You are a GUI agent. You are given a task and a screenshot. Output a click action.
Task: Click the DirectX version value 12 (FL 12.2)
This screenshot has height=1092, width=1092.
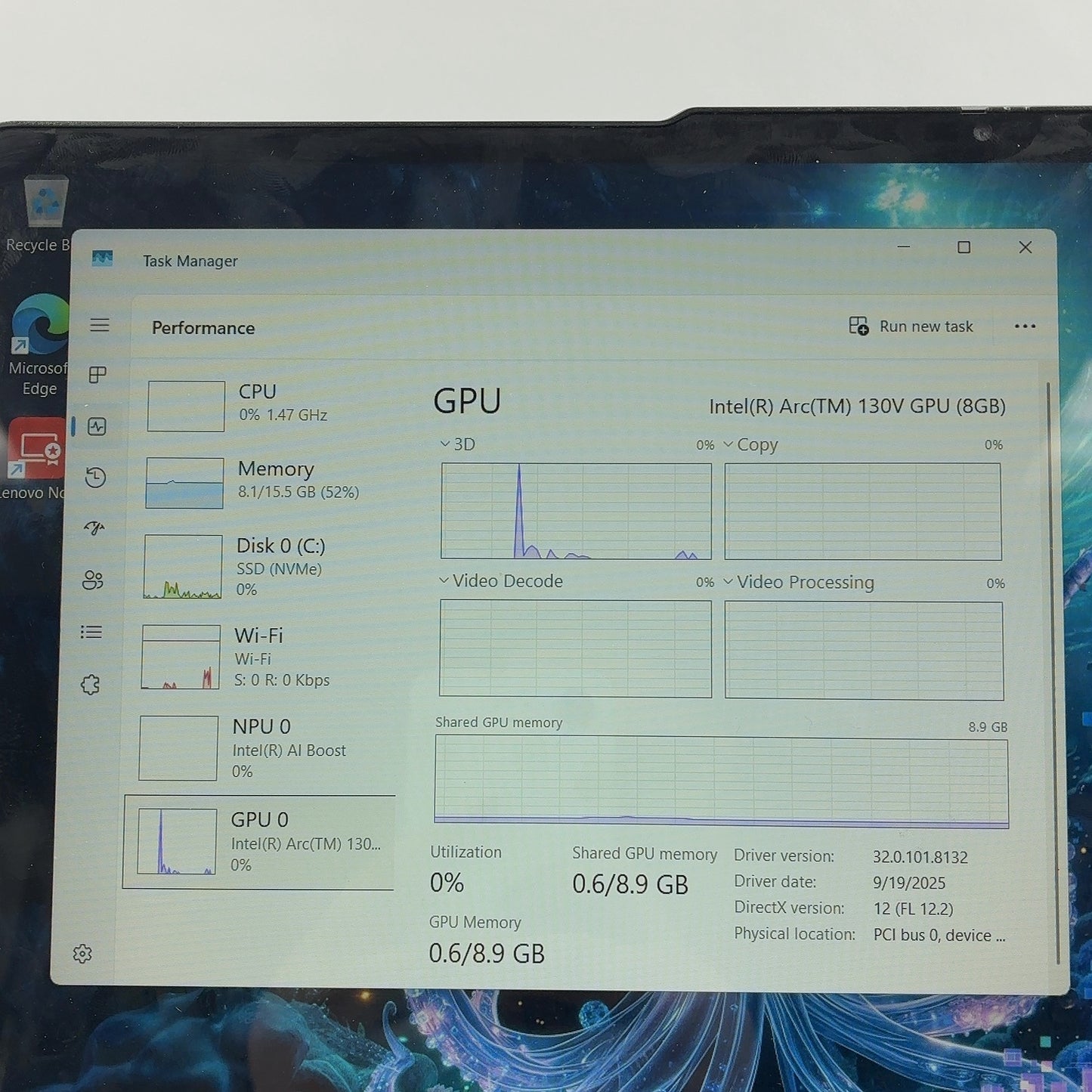pos(913,908)
